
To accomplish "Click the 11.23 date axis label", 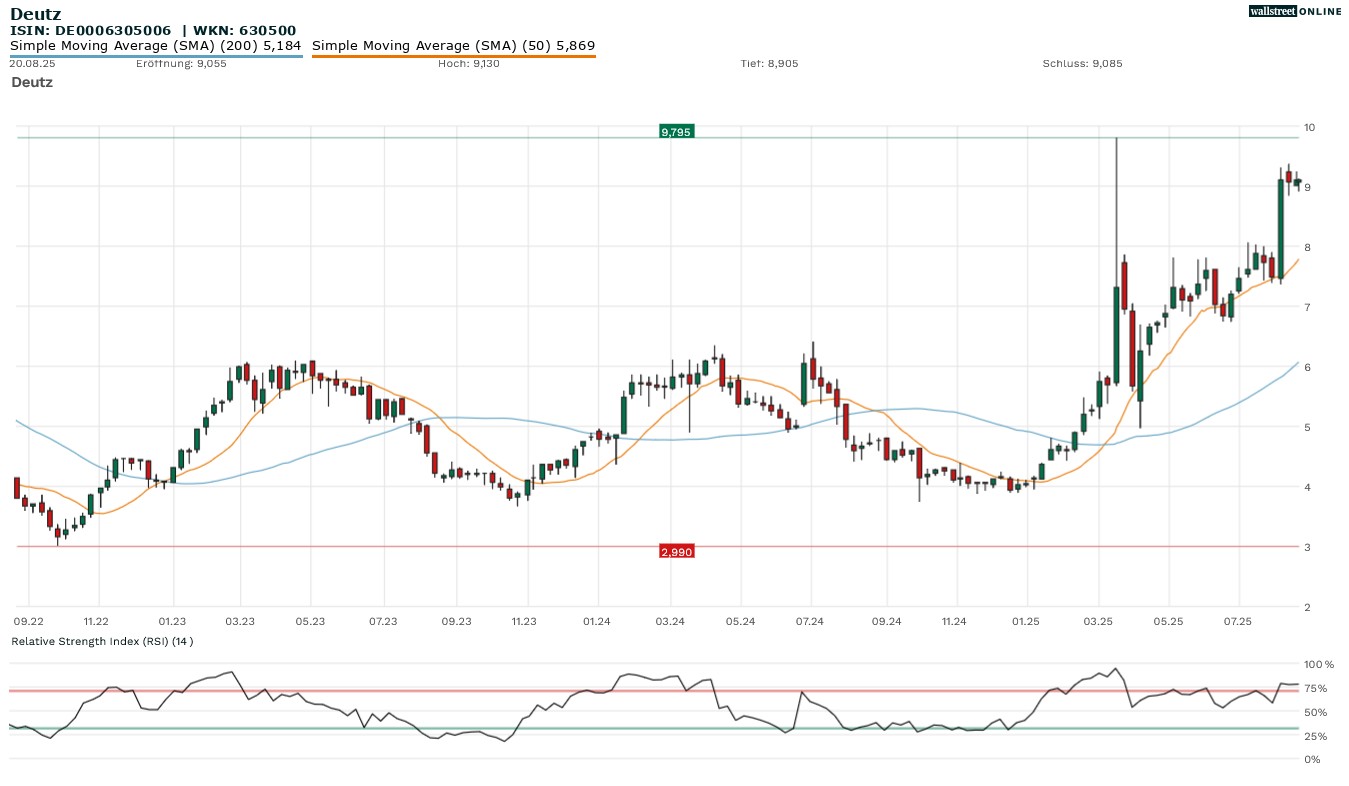I will 524,622.
